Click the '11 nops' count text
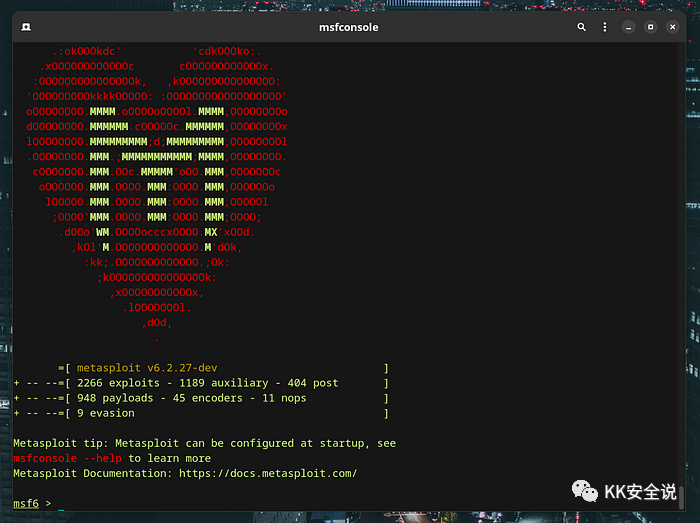 click(284, 398)
